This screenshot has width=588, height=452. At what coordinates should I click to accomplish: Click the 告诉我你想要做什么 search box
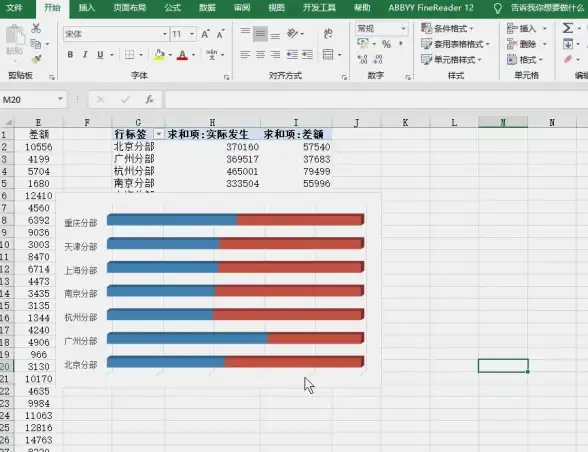(547, 8)
